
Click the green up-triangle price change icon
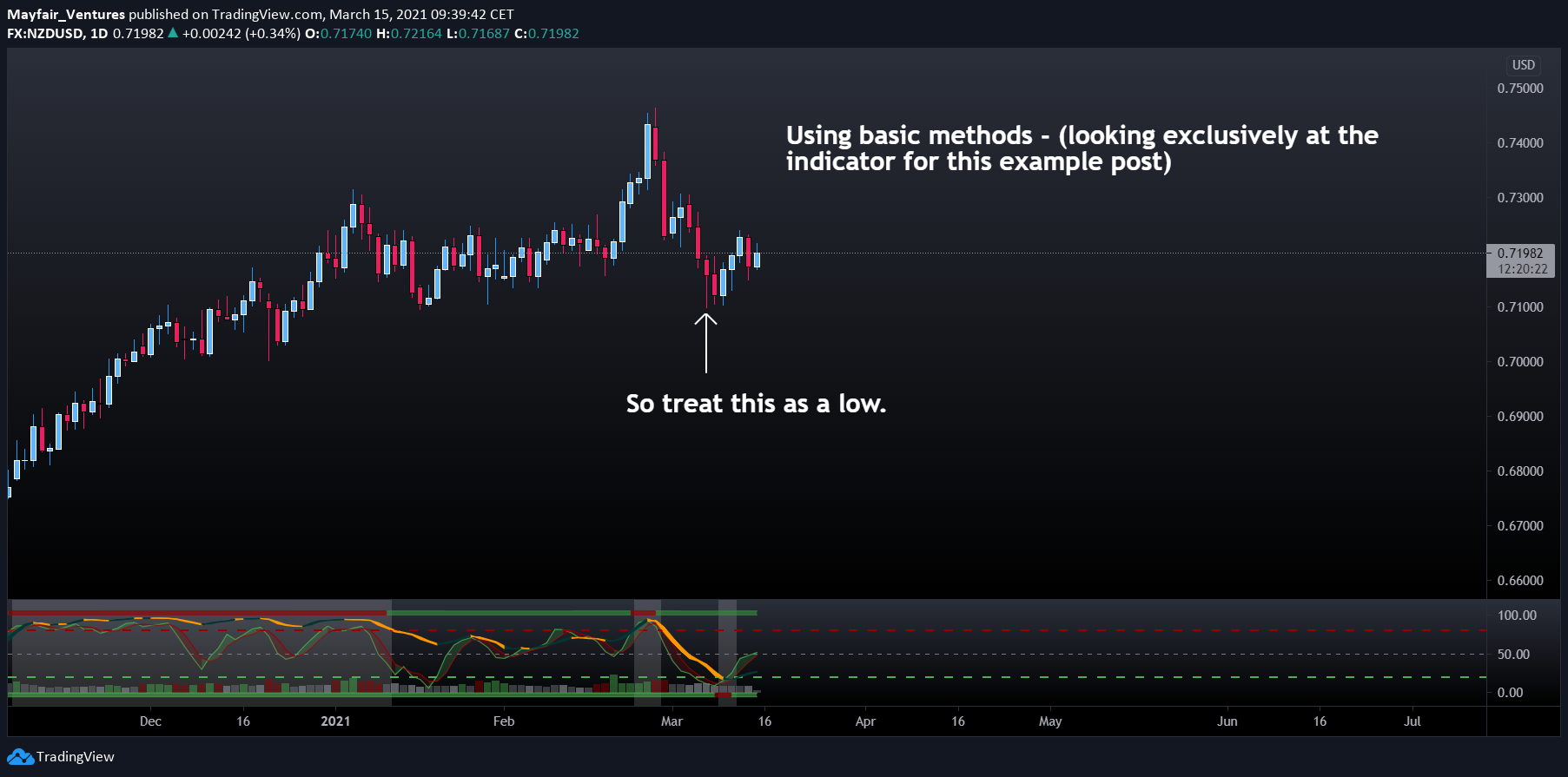click(173, 33)
